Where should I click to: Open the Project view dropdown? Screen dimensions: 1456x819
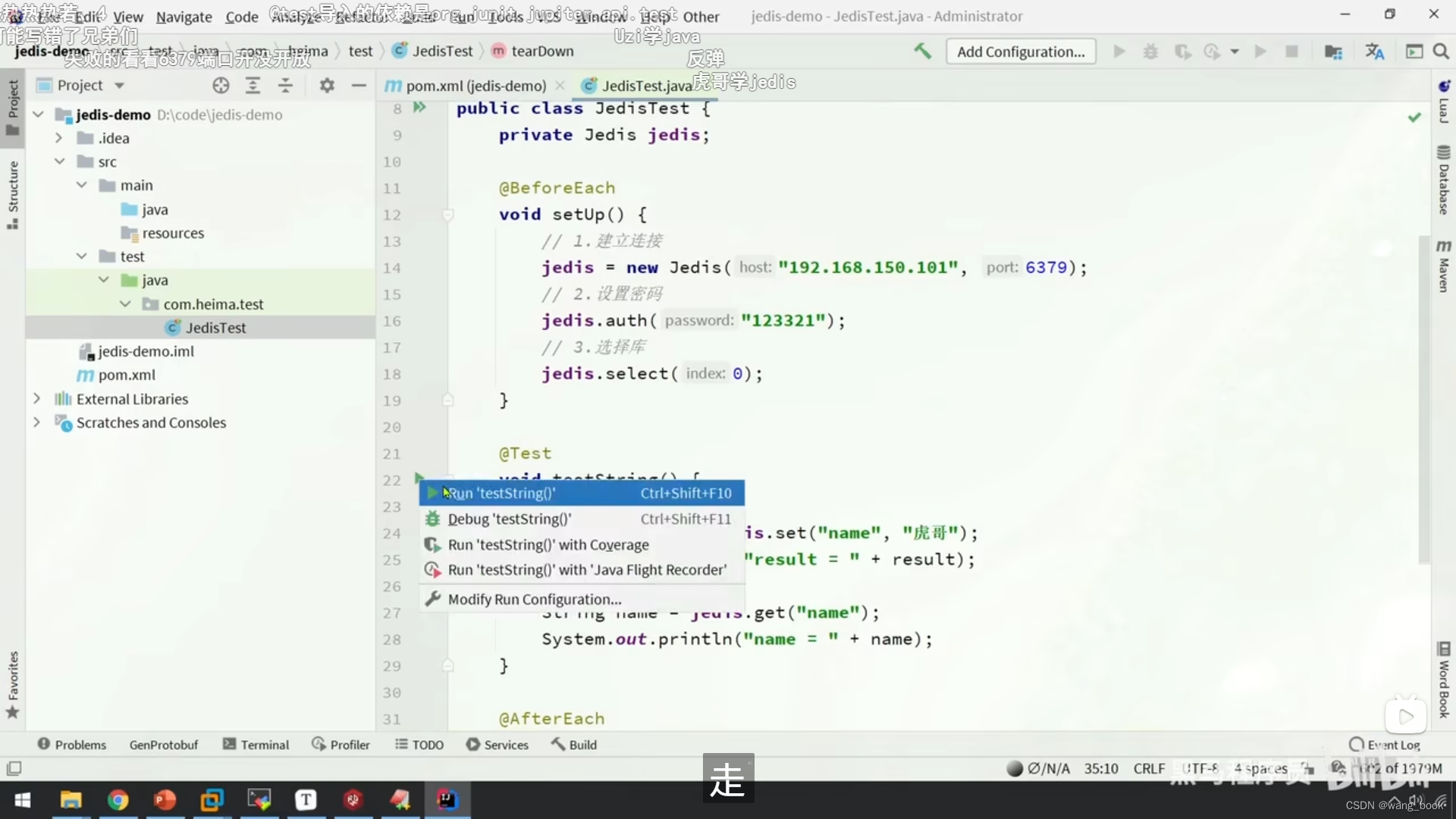click(x=119, y=86)
